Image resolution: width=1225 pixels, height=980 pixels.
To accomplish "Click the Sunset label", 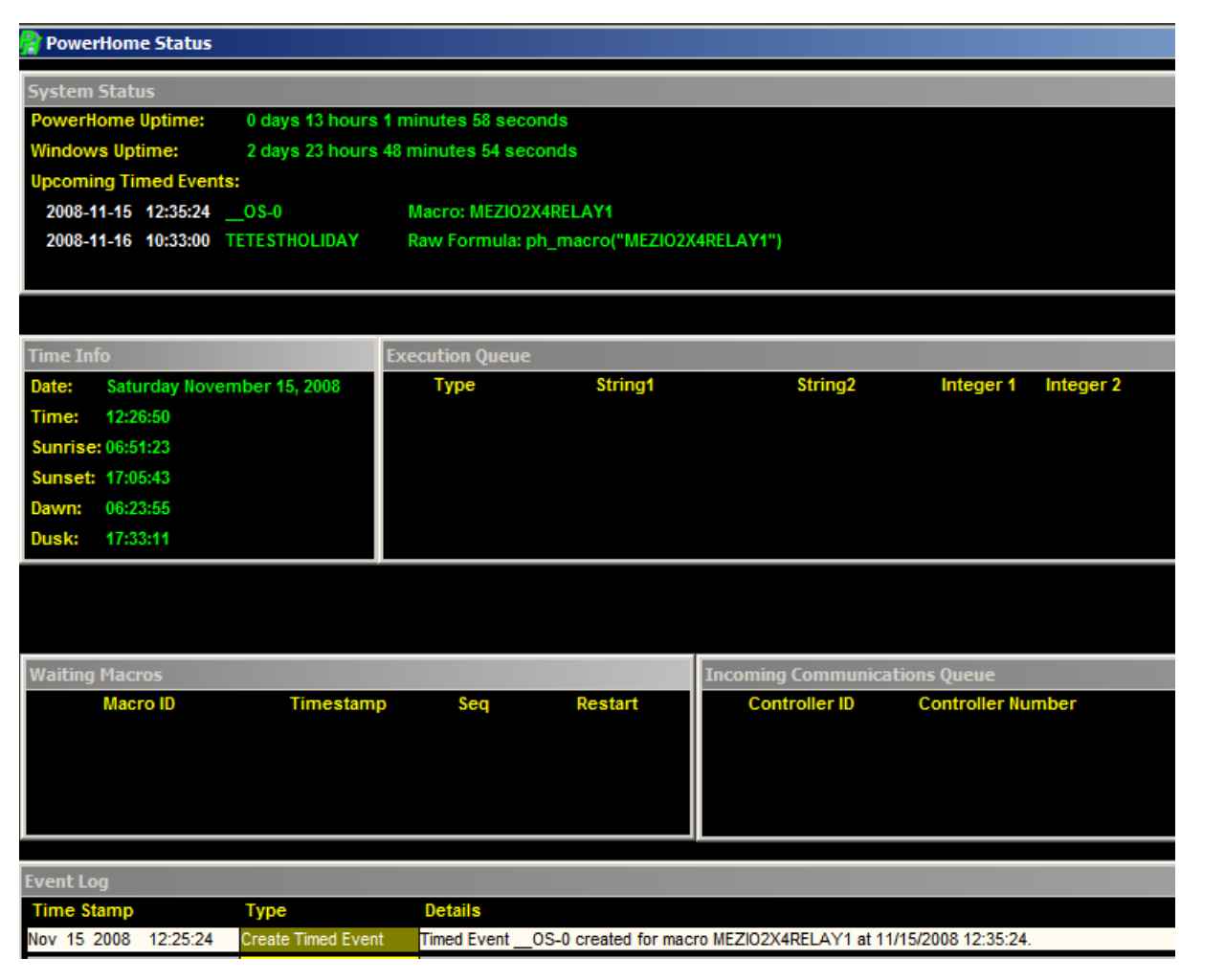I will click(63, 478).
